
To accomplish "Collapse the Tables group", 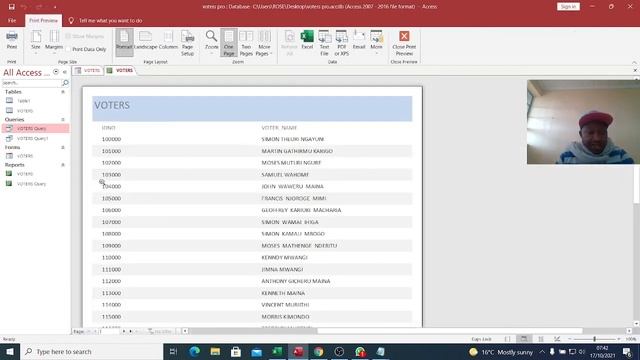I will click(x=63, y=92).
